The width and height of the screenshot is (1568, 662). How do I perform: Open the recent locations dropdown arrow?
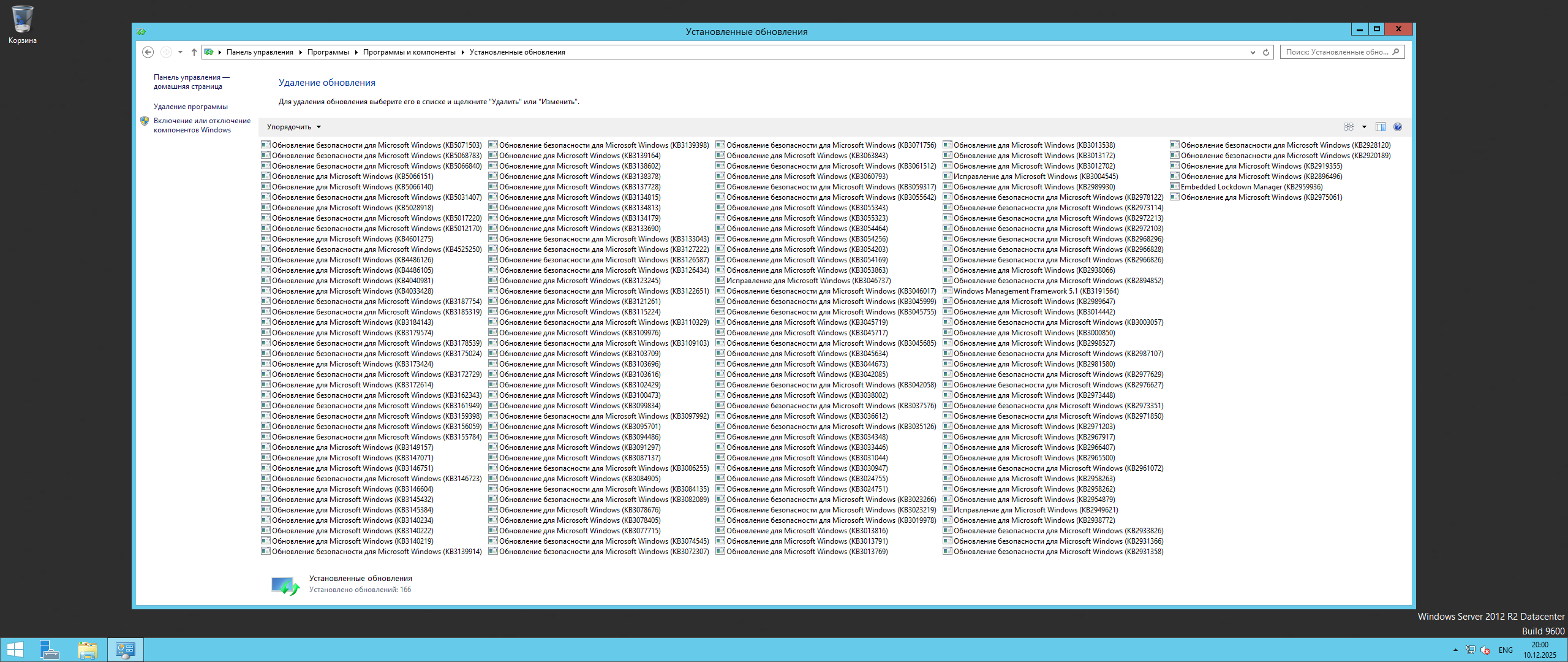[180, 52]
